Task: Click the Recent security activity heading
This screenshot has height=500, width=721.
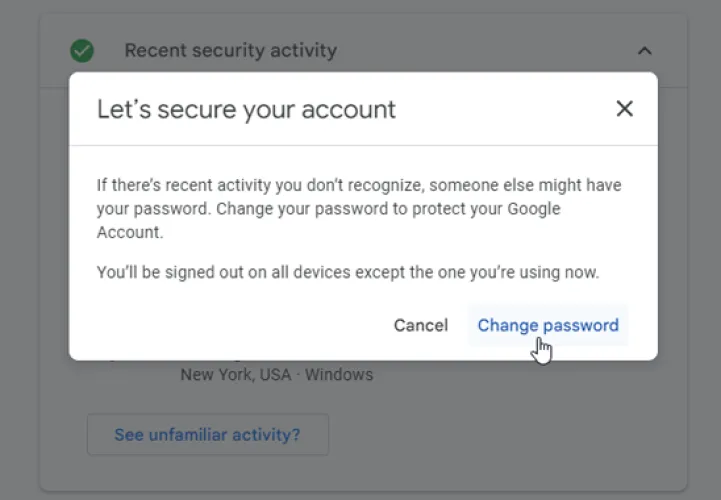Action: (x=230, y=50)
